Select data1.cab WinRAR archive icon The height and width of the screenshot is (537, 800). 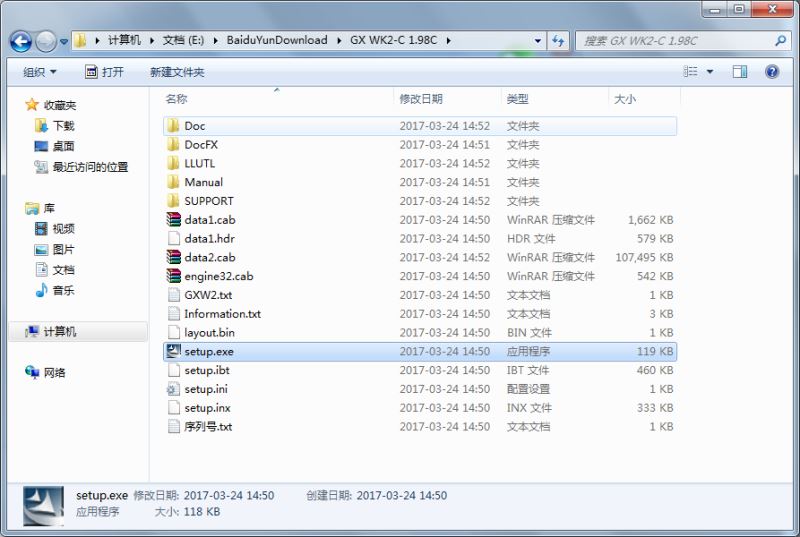(x=173, y=220)
